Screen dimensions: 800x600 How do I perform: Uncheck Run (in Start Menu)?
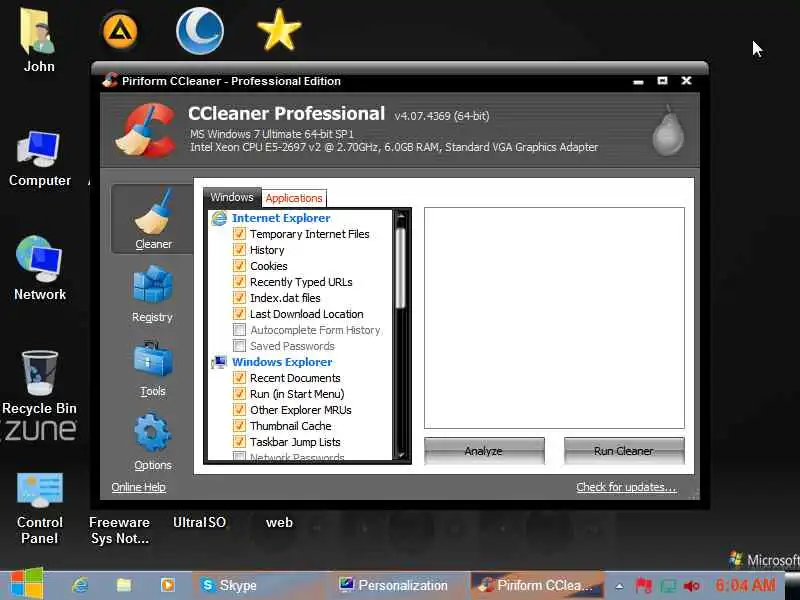tap(239, 393)
